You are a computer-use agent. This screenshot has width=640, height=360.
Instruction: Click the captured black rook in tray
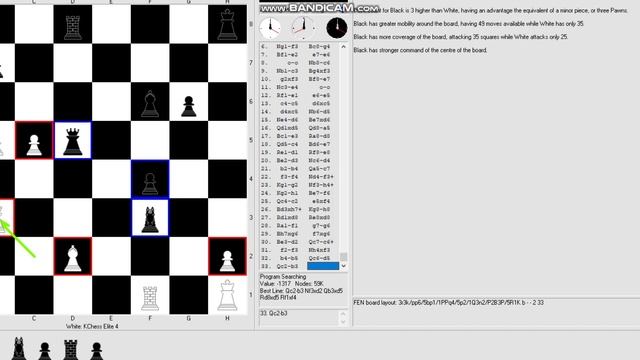pos(71,349)
